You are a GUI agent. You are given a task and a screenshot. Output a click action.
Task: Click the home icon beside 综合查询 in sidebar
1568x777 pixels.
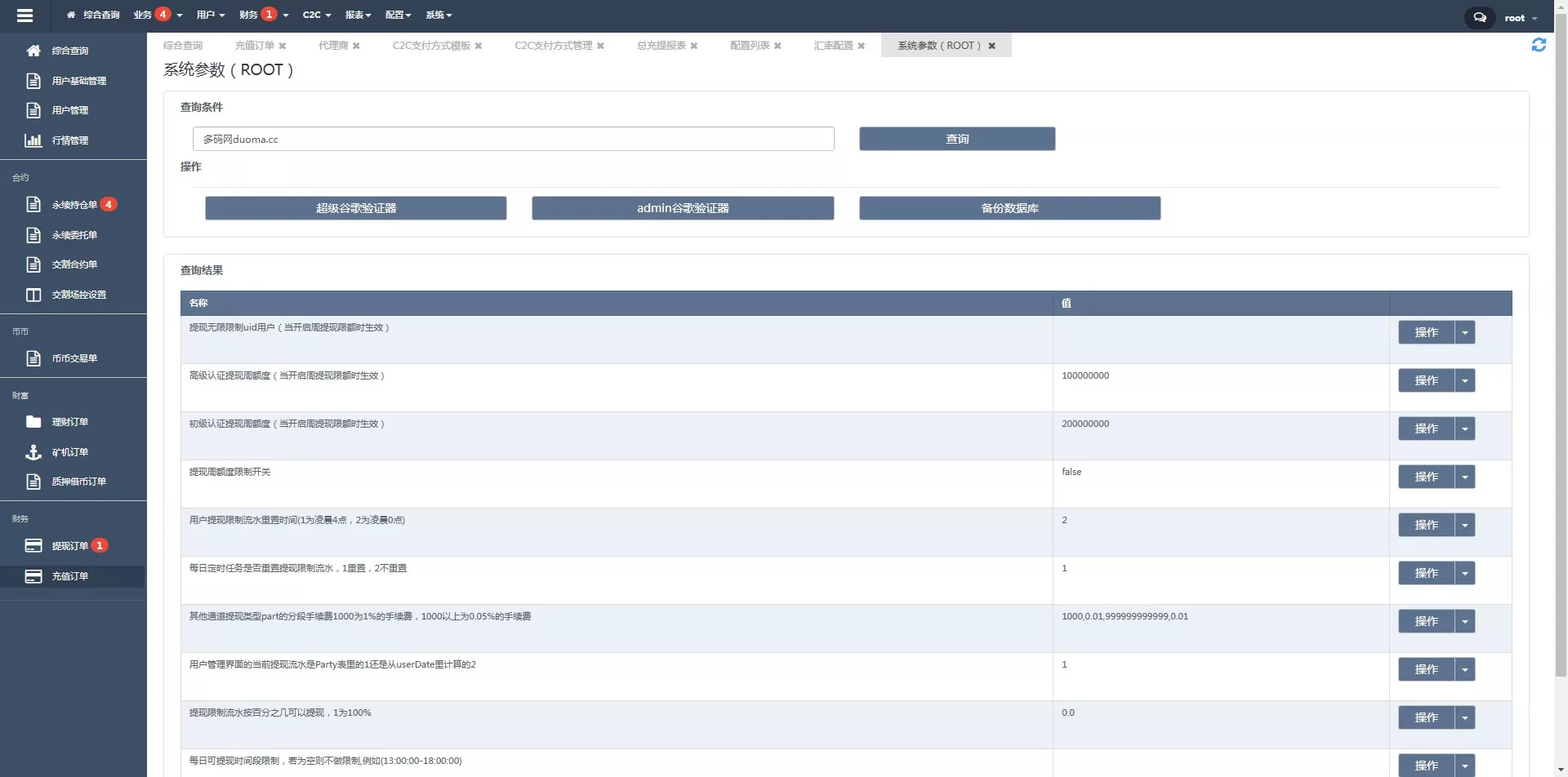click(x=33, y=51)
